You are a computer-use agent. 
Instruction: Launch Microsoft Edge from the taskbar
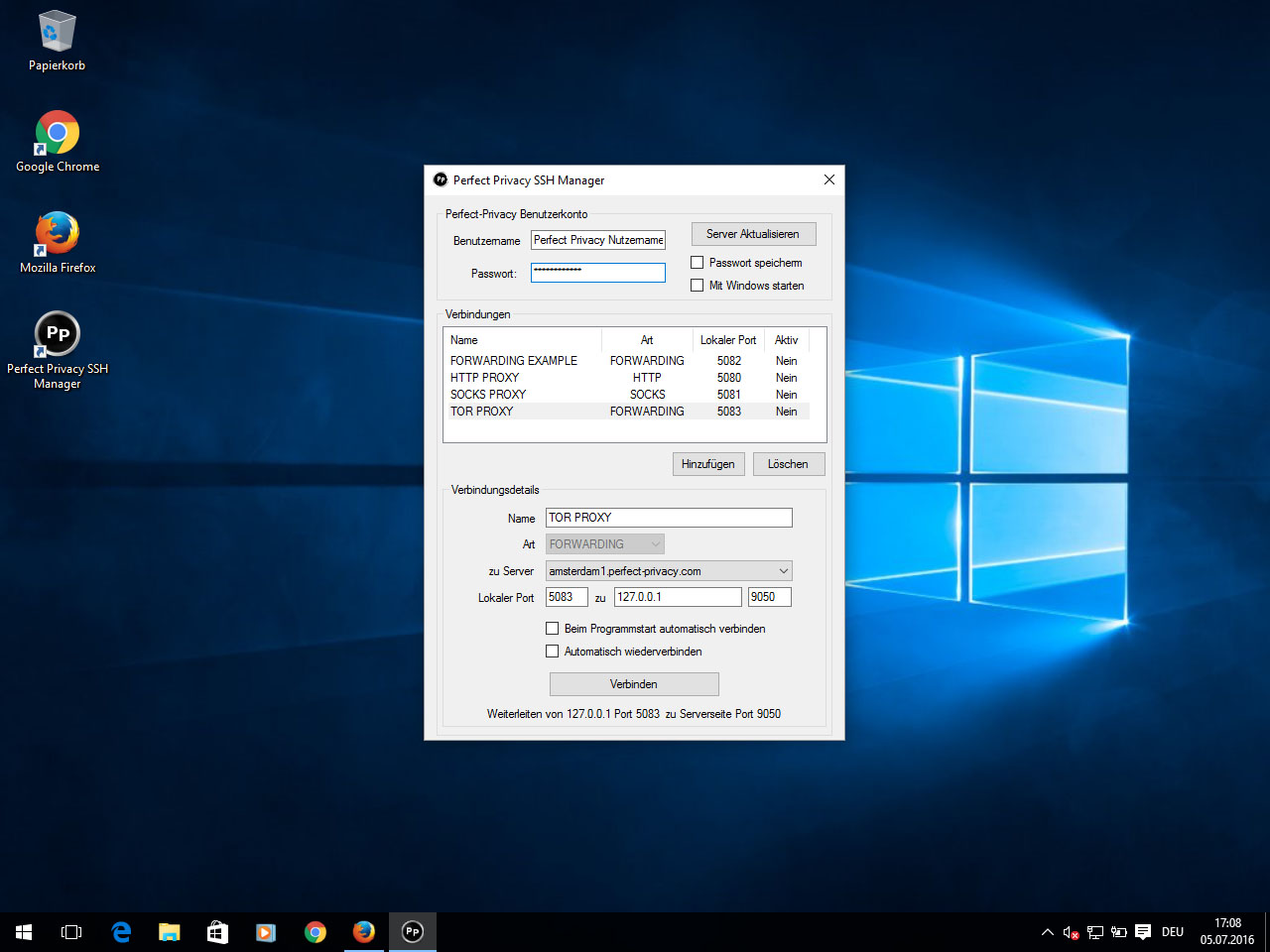tap(121, 932)
